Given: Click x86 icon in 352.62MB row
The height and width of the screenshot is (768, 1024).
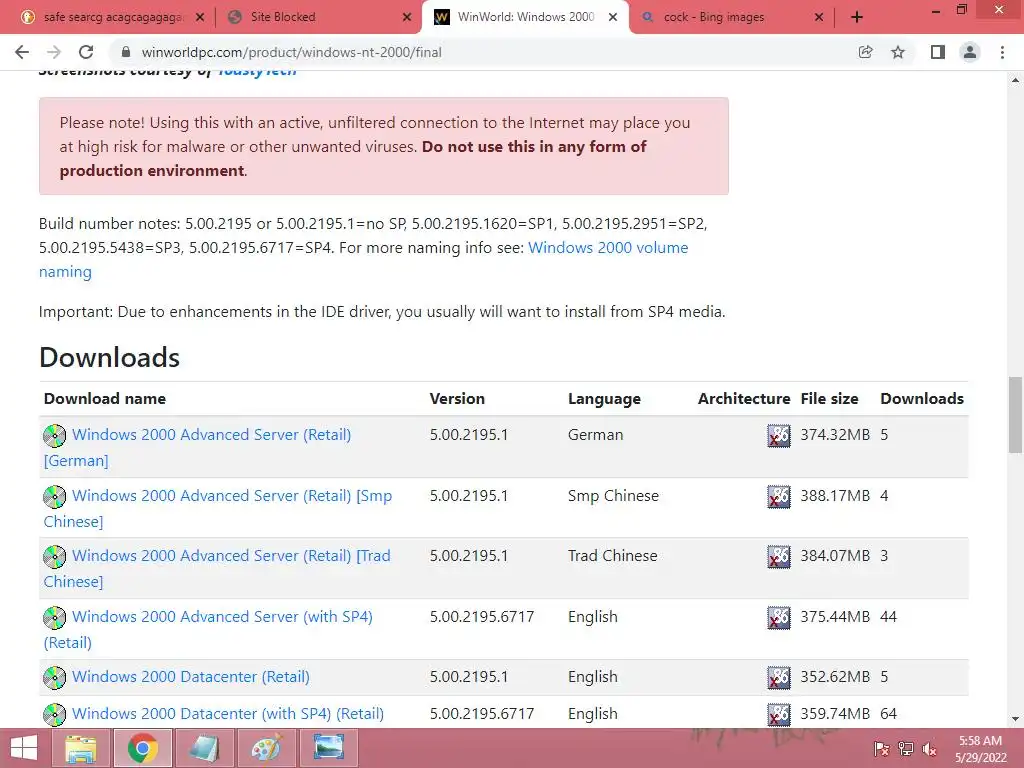Looking at the screenshot, I should (x=778, y=677).
